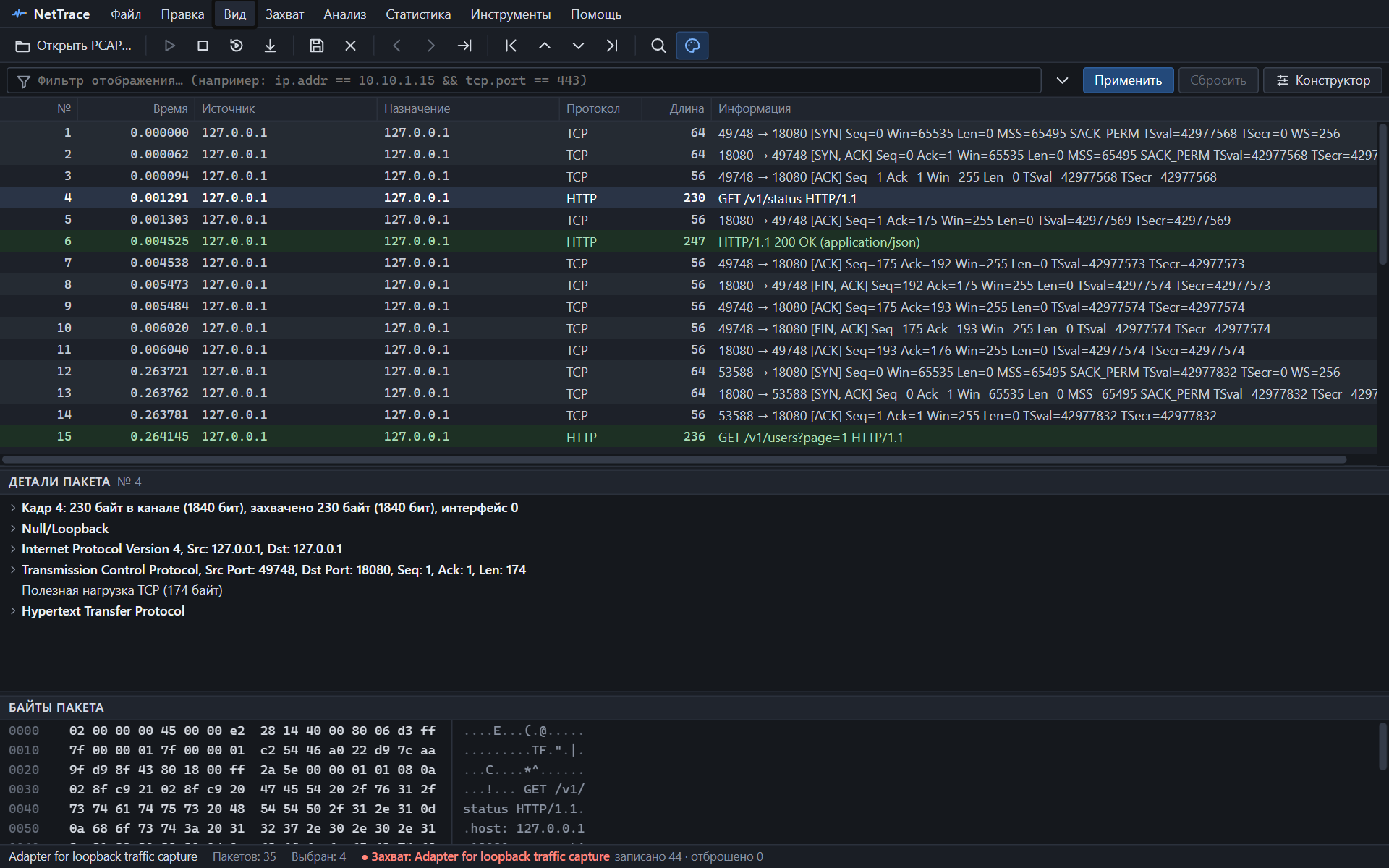Open the Захват menu
The image size is (1389, 868).
284,14
